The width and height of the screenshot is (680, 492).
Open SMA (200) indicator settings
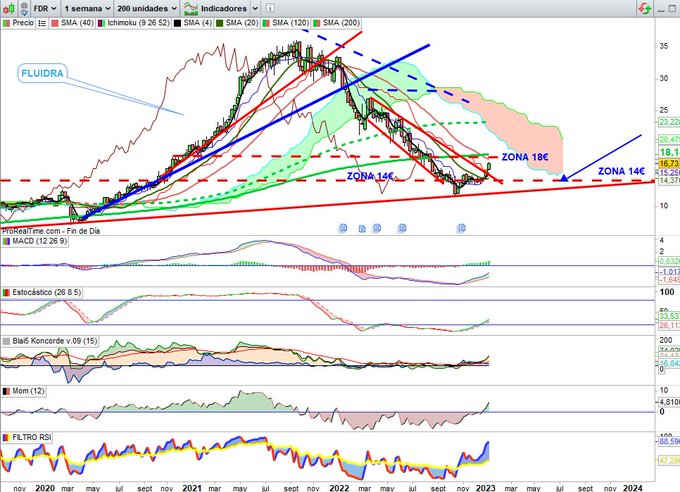click(x=336, y=23)
